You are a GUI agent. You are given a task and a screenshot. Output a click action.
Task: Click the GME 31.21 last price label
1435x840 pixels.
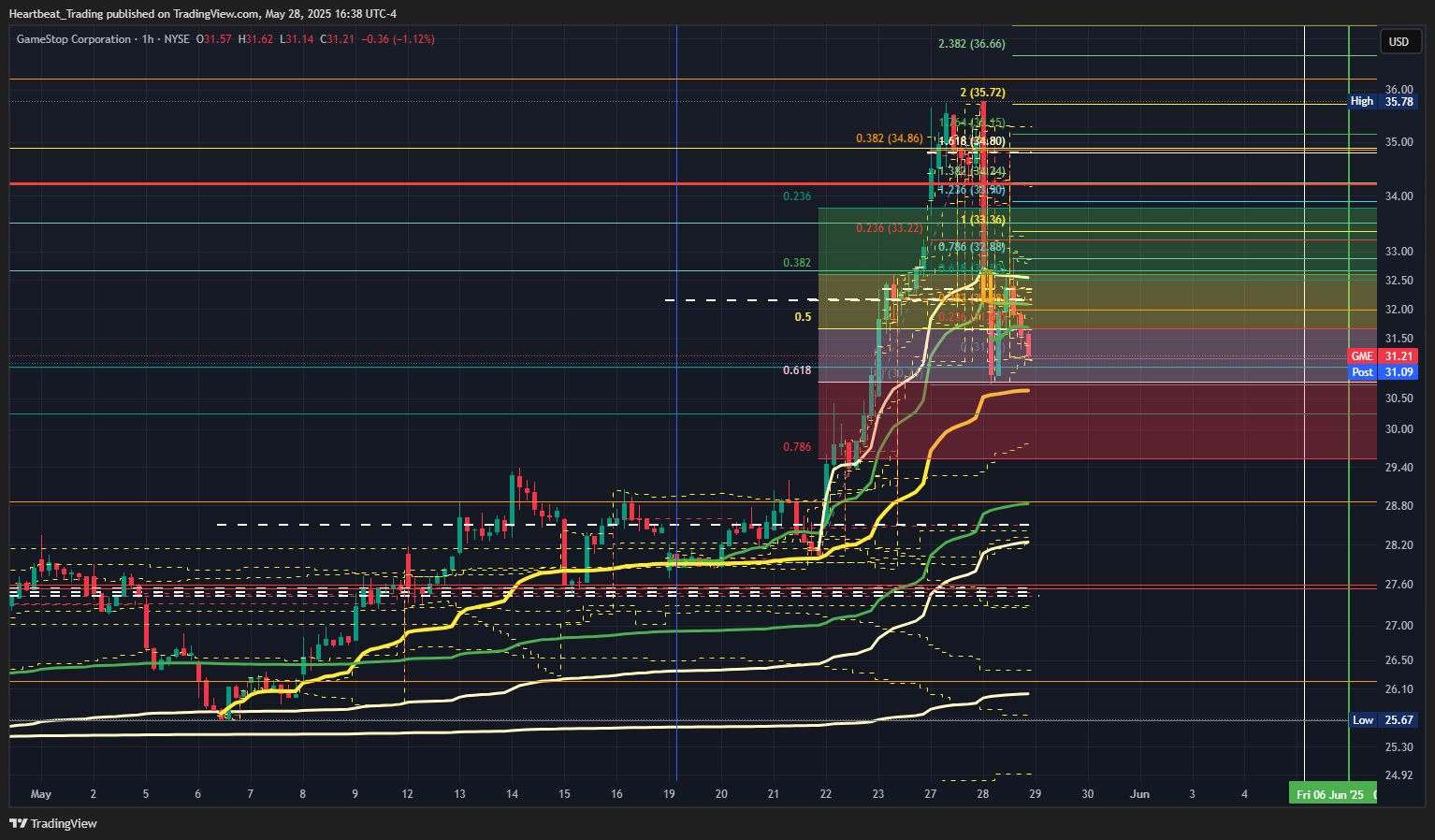point(1383,355)
